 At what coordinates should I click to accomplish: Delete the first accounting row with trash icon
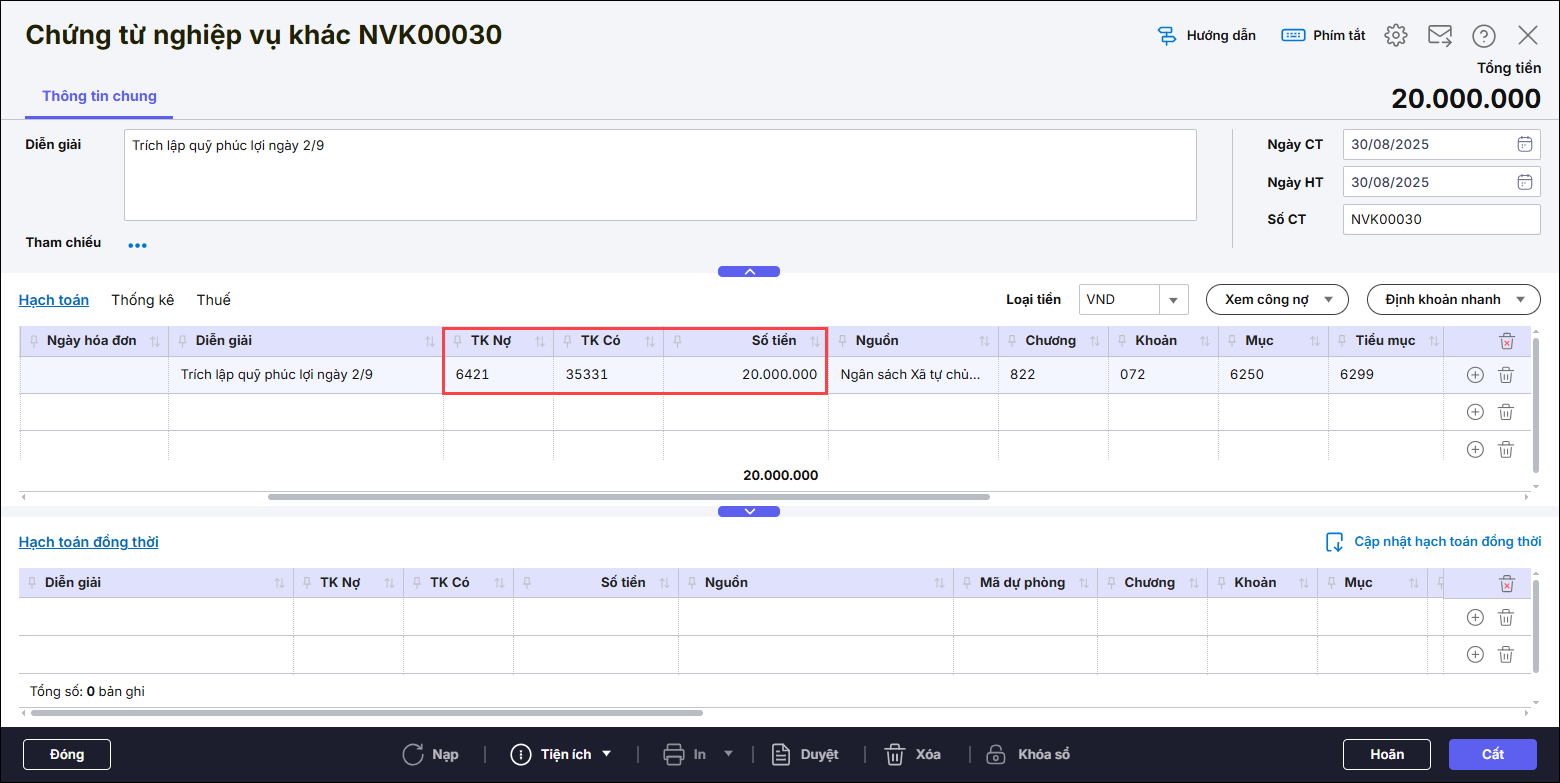tap(1505, 375)
